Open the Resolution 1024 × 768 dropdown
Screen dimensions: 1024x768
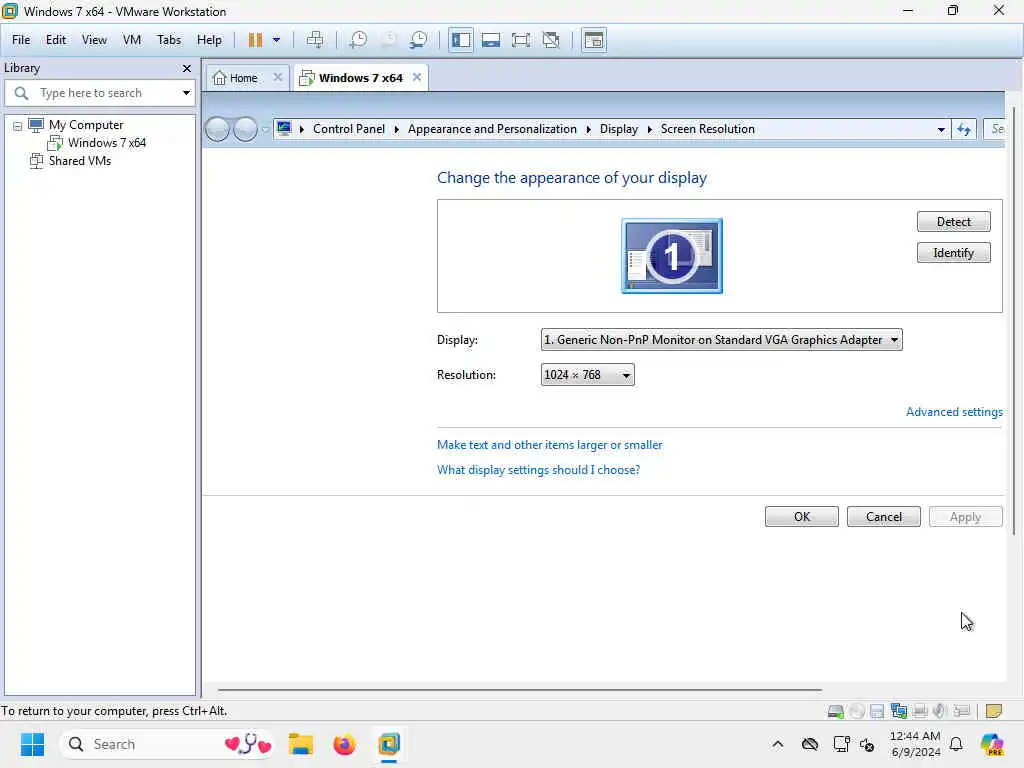tap(587, 375)
